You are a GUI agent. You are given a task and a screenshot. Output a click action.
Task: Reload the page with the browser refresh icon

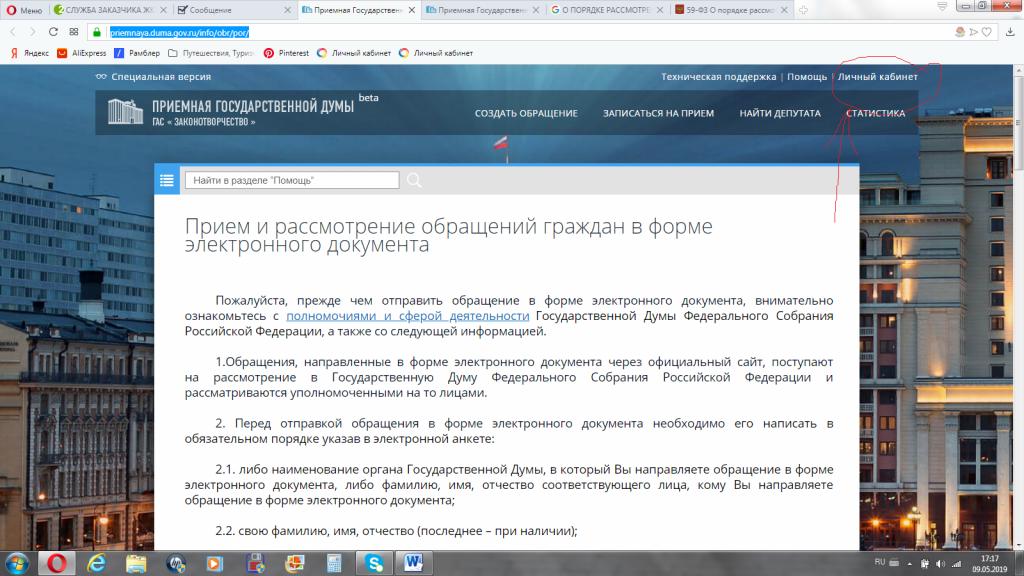pyautogui.click(x=53, y=32)
